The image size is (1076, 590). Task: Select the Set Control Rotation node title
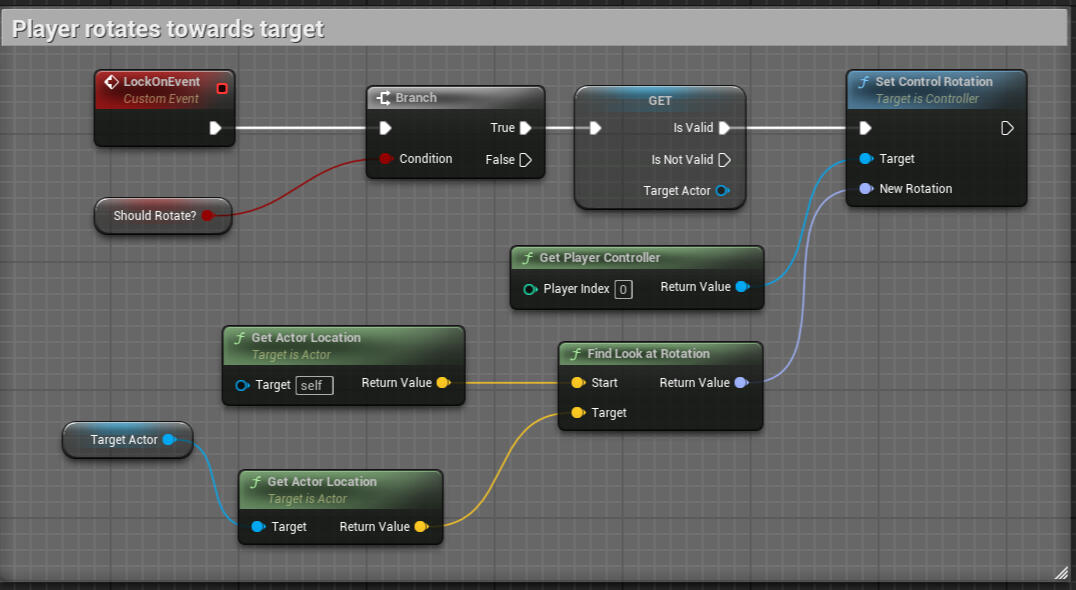click(x=933, y=82)
